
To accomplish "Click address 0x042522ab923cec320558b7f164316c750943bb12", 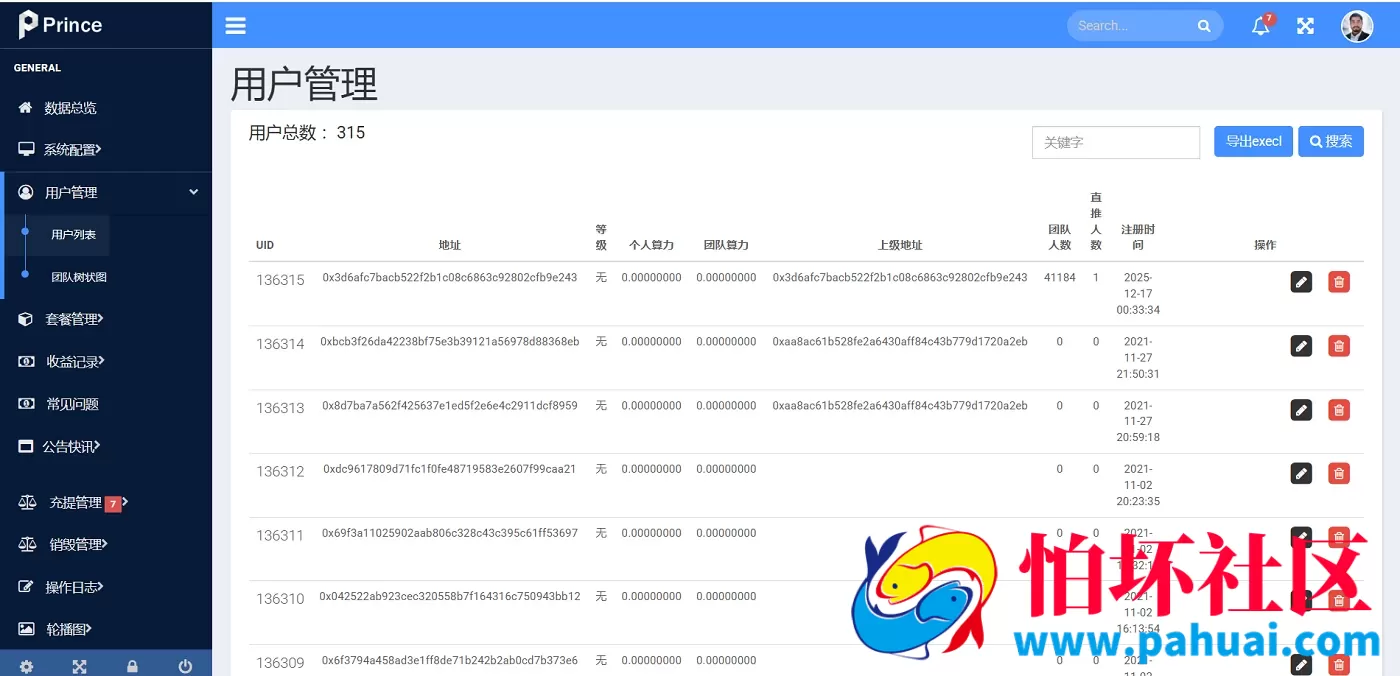I will [x=450, y=596].
